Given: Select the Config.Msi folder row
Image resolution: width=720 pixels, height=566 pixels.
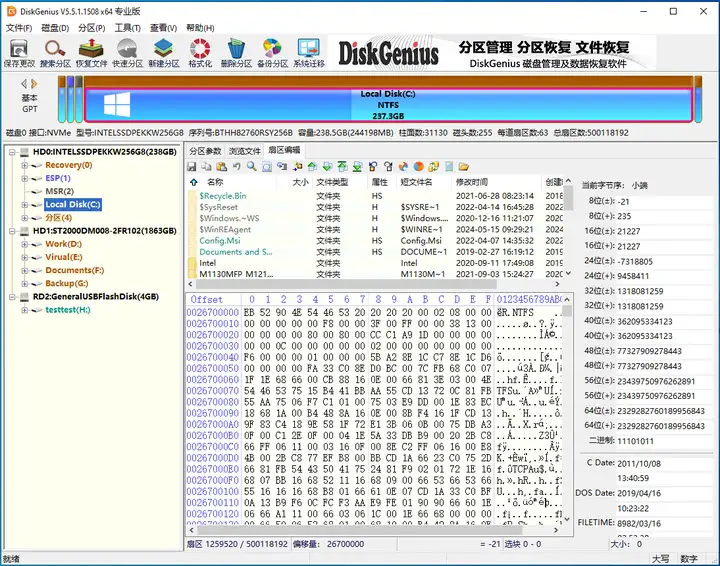Looking at the screenshot, I should coord(375,241).
